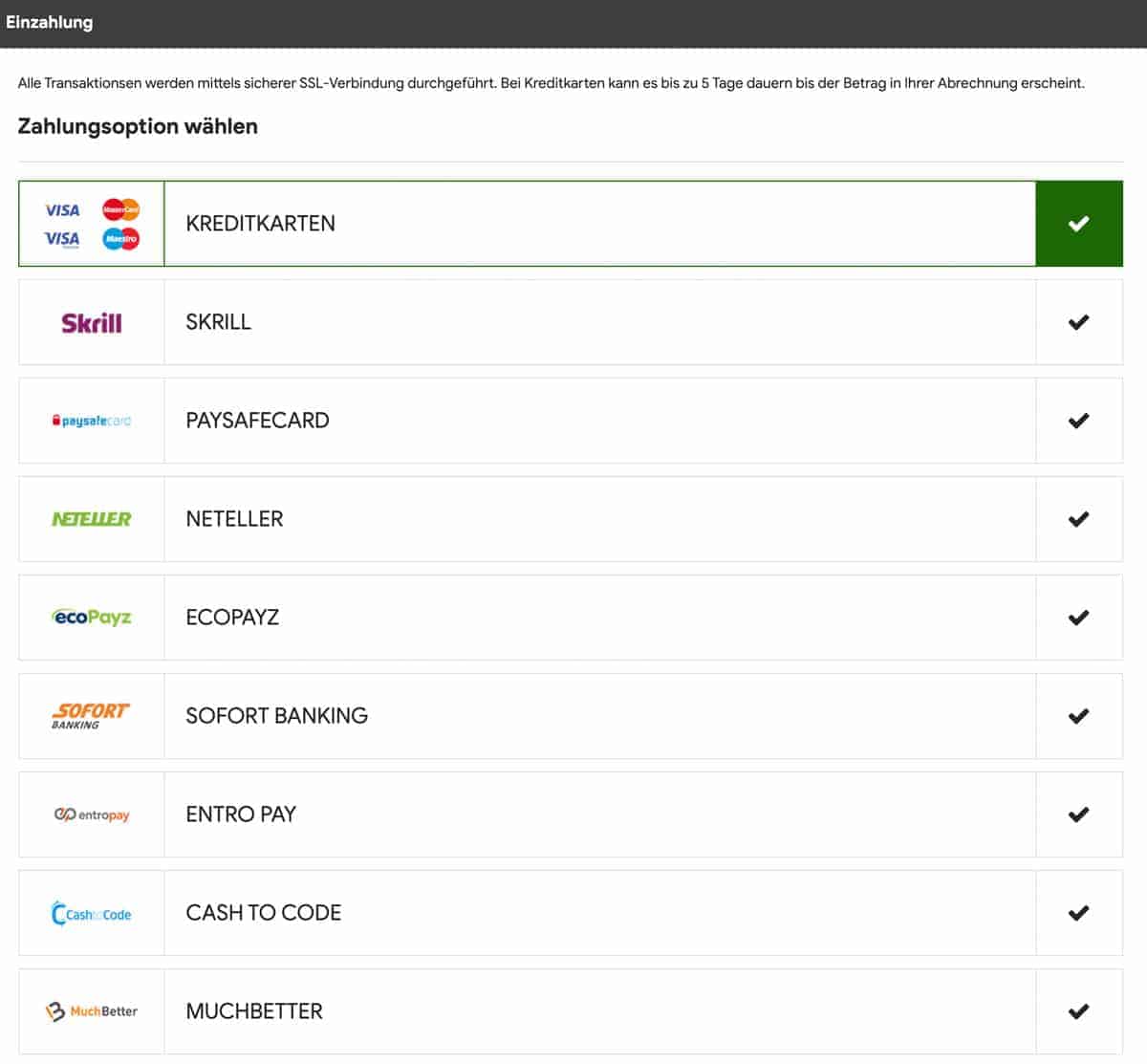Screen dimensions: 1147x1064
Task: Click the ecoPayz logo
Action: tap(92, 618)
